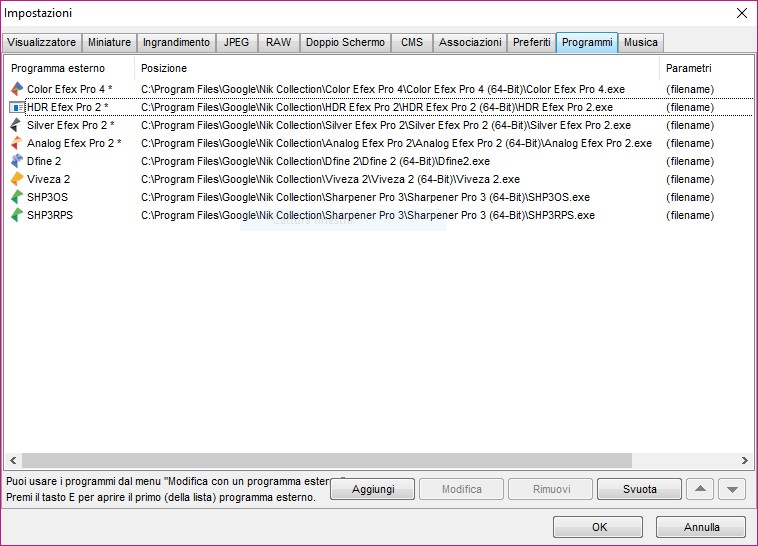Click the Dfine2.exe path
The image size is (758, 546).
(x=315, y=161)
